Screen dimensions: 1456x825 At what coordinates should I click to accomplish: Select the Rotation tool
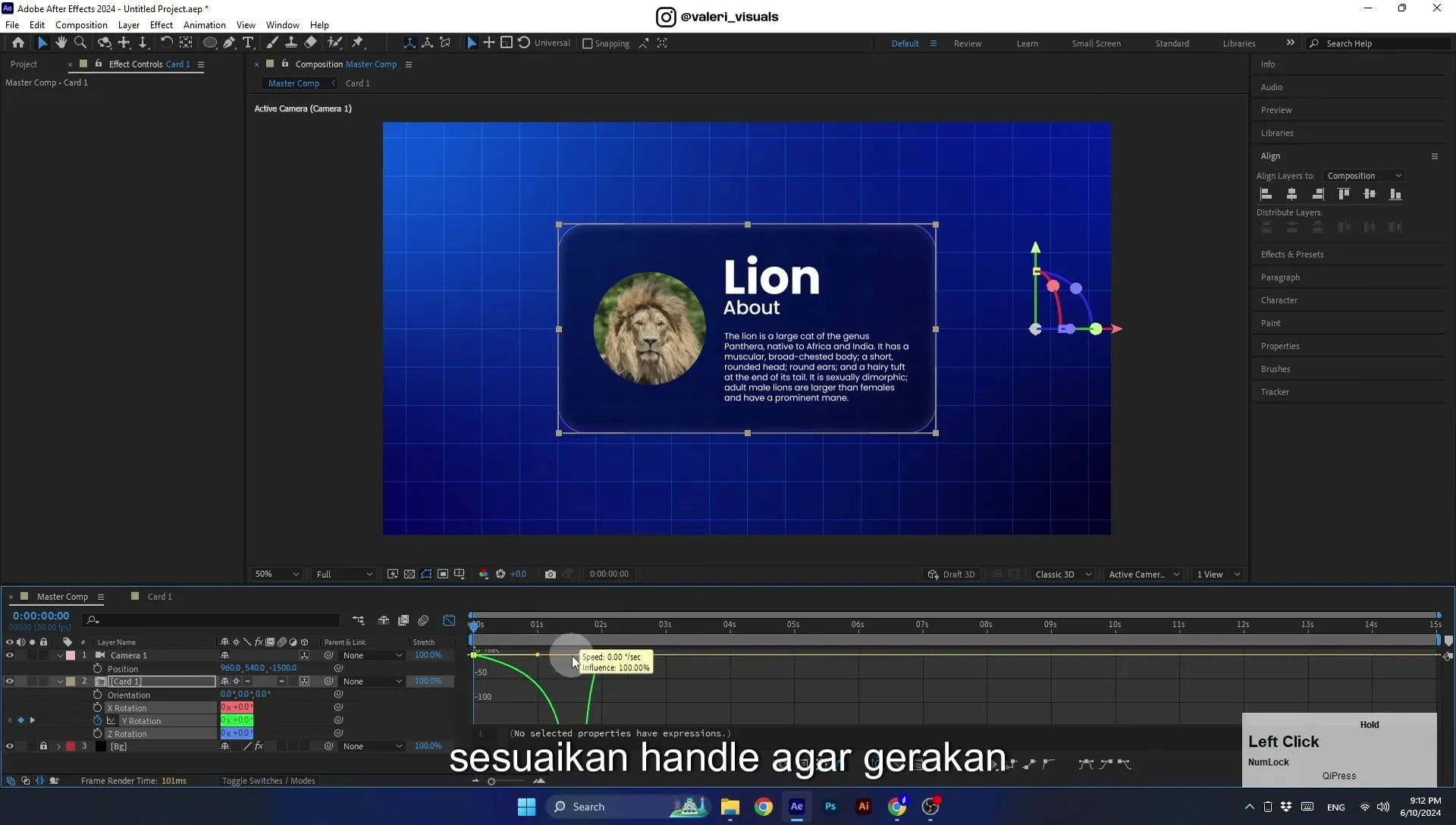[x=166, y=43]
